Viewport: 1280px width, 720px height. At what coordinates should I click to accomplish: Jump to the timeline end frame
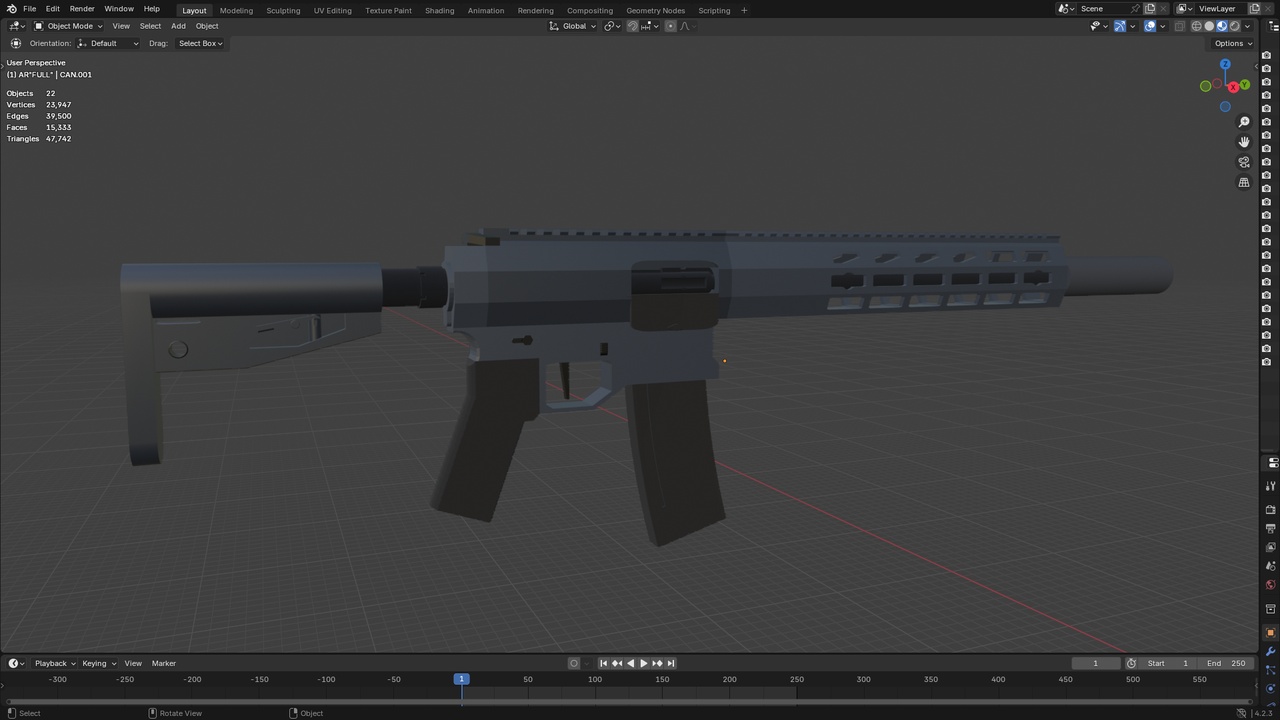671,663
